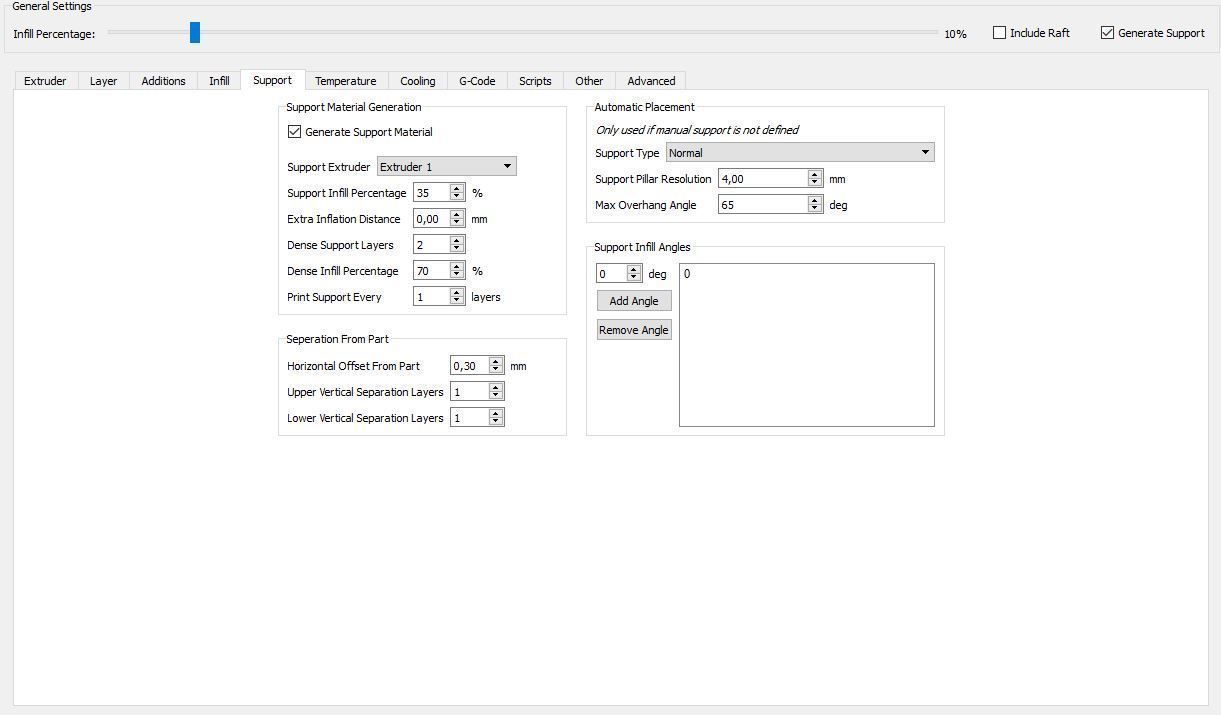Screen dimensions: 1221x715
Task: Go to the Temperature tab
Action: (346, 81)
